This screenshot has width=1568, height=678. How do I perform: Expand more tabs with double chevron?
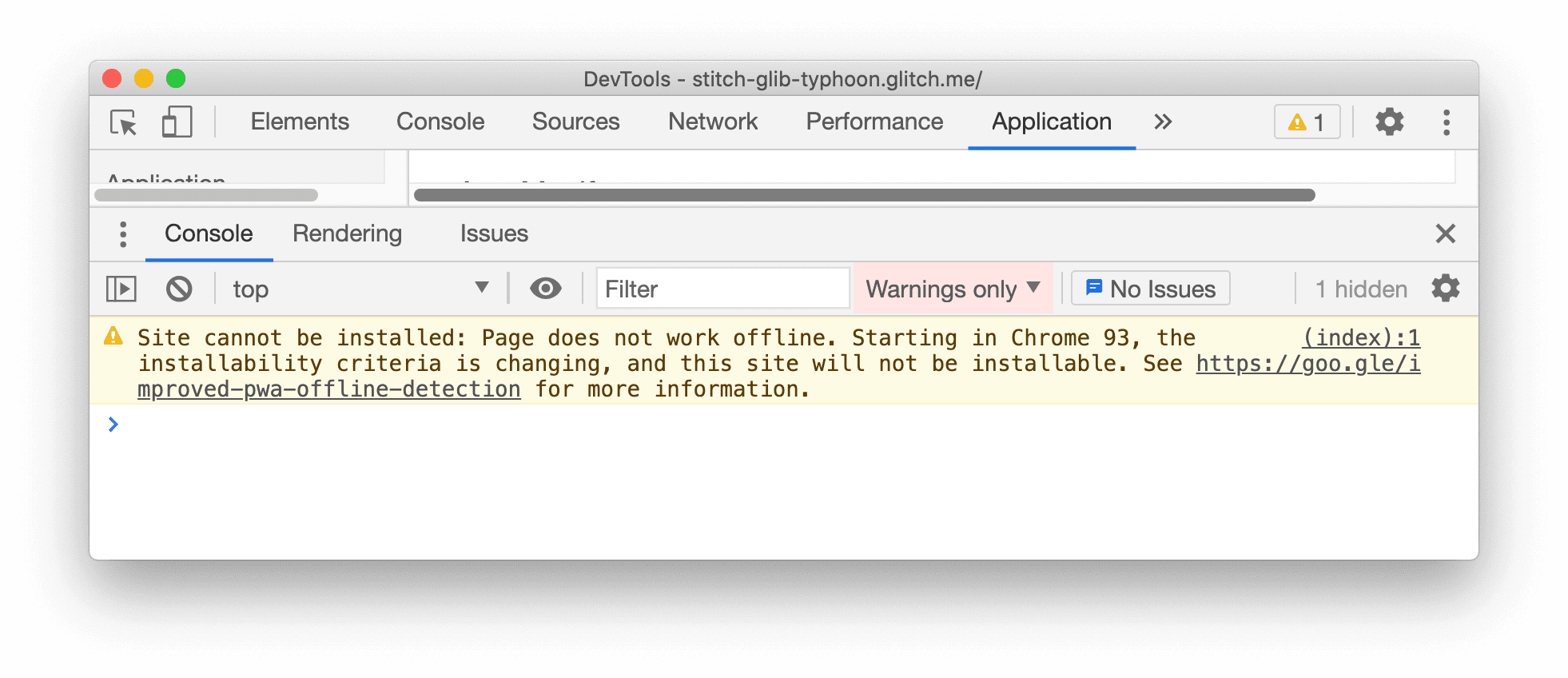tap(1163, 122)
